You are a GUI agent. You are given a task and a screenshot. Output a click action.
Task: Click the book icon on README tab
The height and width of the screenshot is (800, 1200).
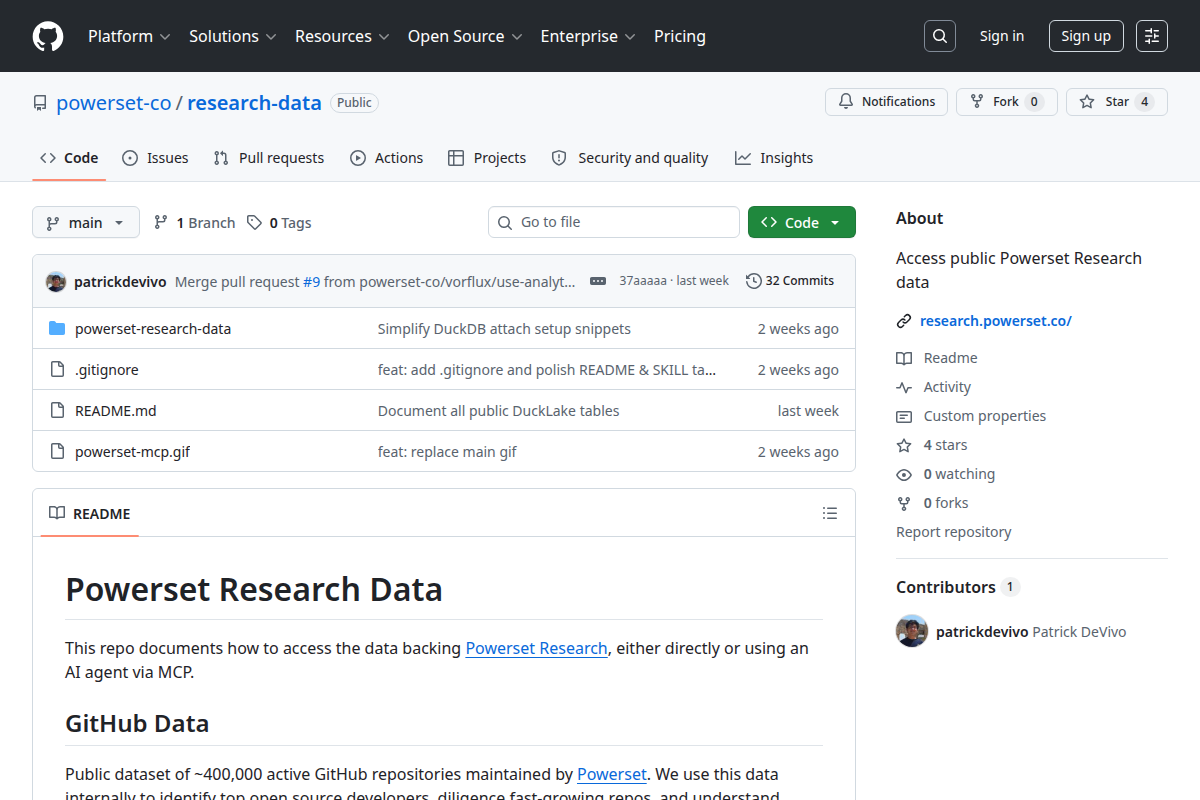point(57,513)
